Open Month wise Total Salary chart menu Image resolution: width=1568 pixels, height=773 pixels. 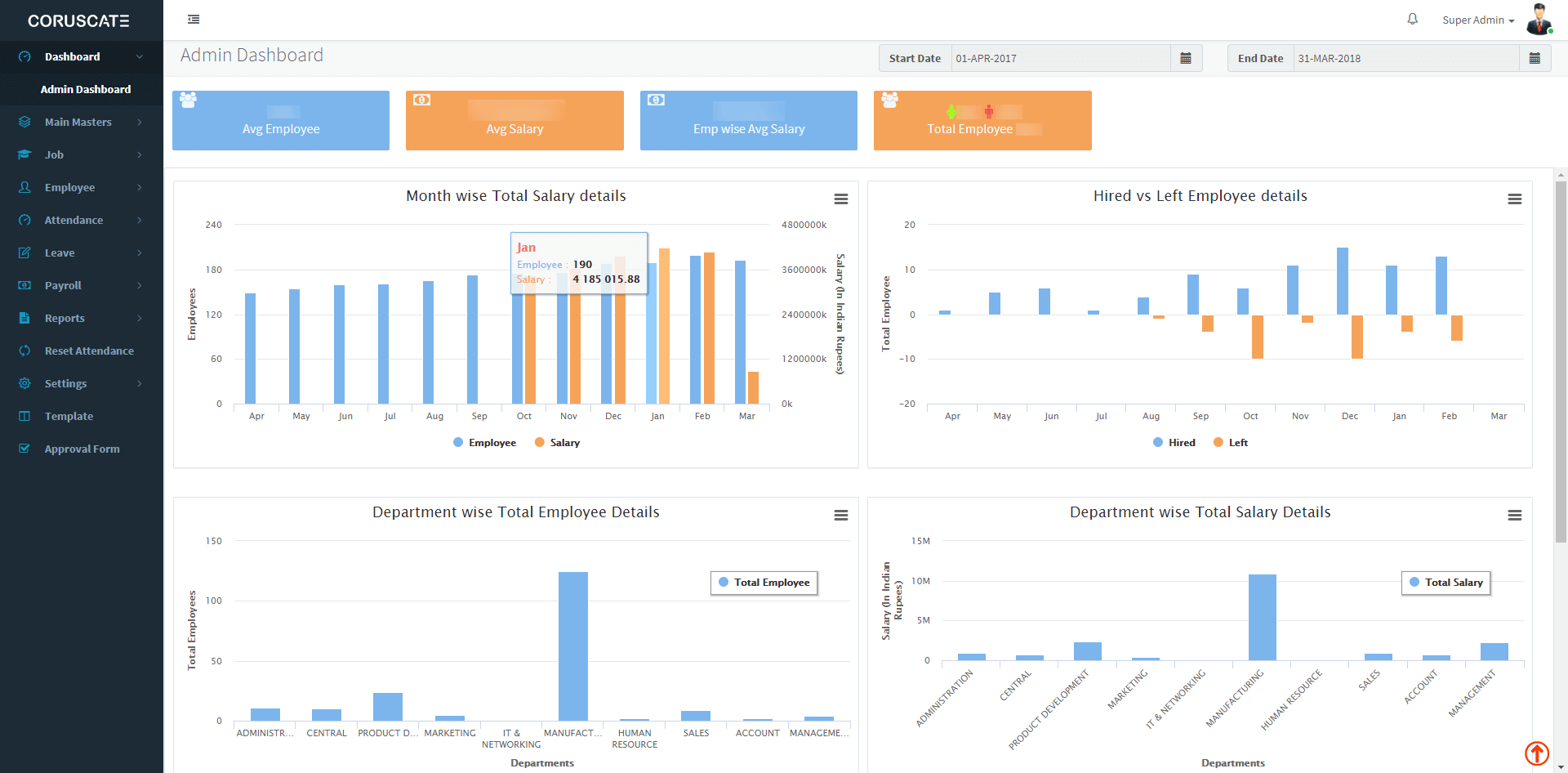pos(840,199)
